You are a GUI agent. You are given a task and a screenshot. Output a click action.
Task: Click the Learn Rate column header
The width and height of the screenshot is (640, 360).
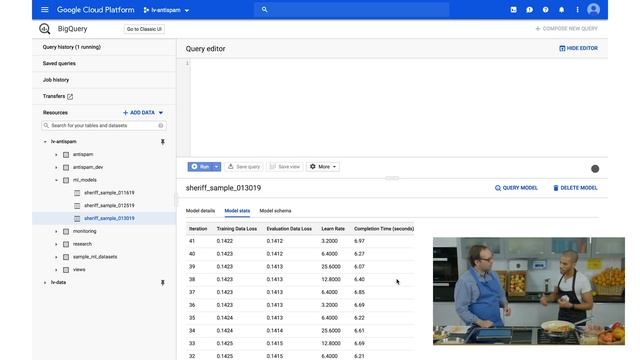pyautogui.click(x=333, y=229)
